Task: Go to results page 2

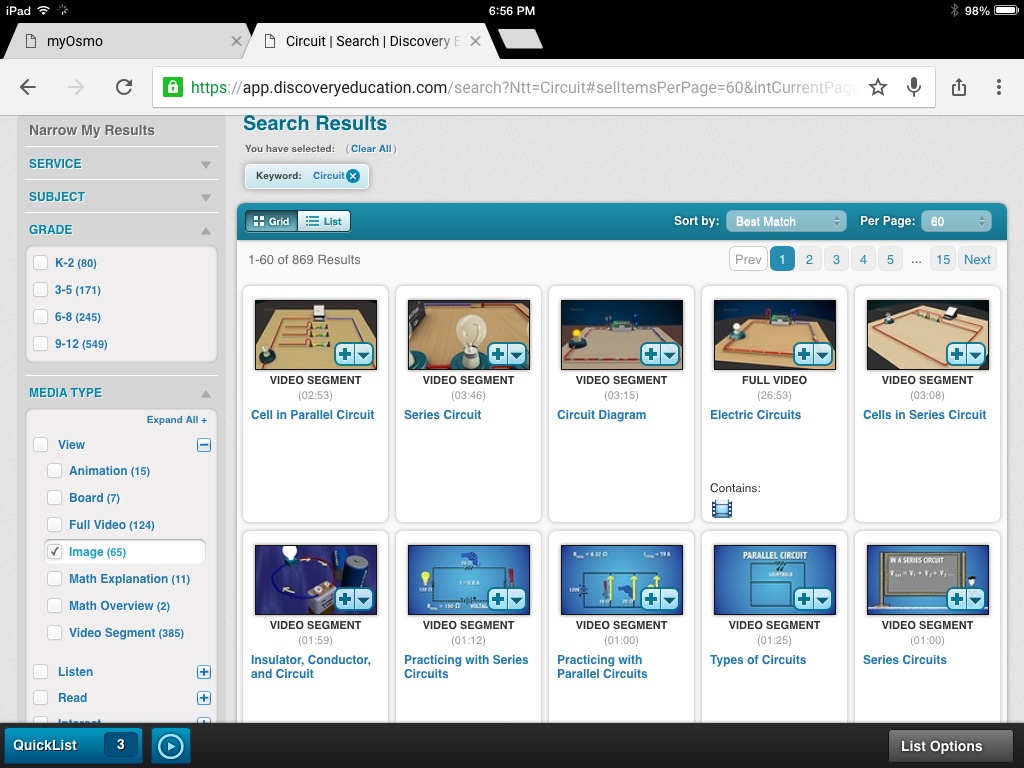Action: tap(809, 259)
